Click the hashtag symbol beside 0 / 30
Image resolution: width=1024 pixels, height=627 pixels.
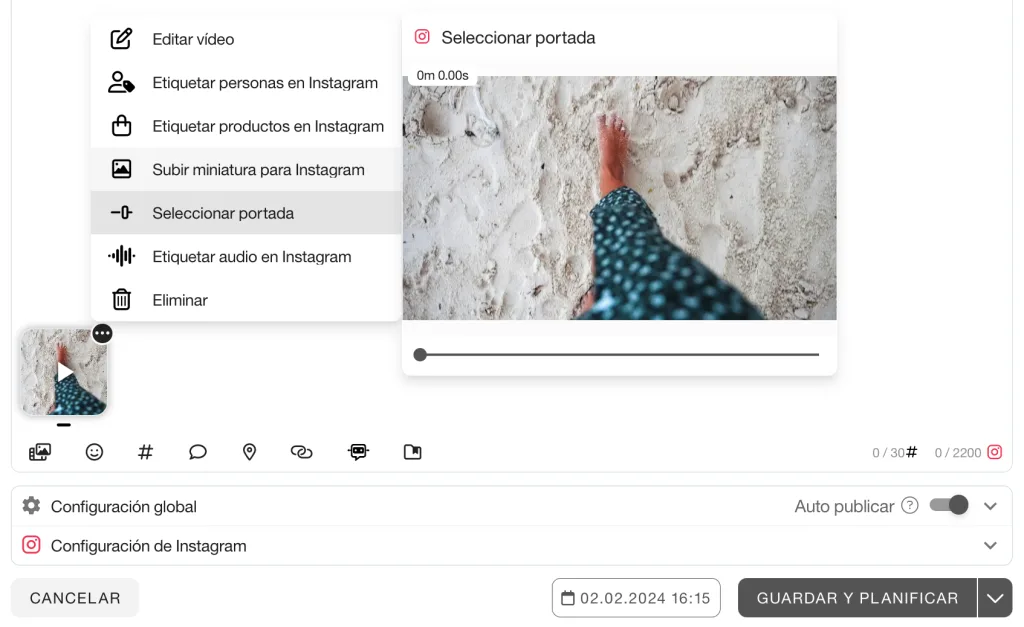point(912,452)
